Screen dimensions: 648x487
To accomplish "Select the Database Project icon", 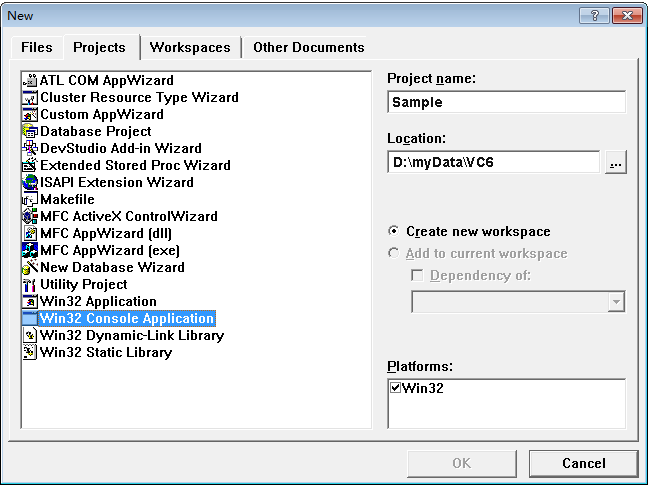I will 30,131.
